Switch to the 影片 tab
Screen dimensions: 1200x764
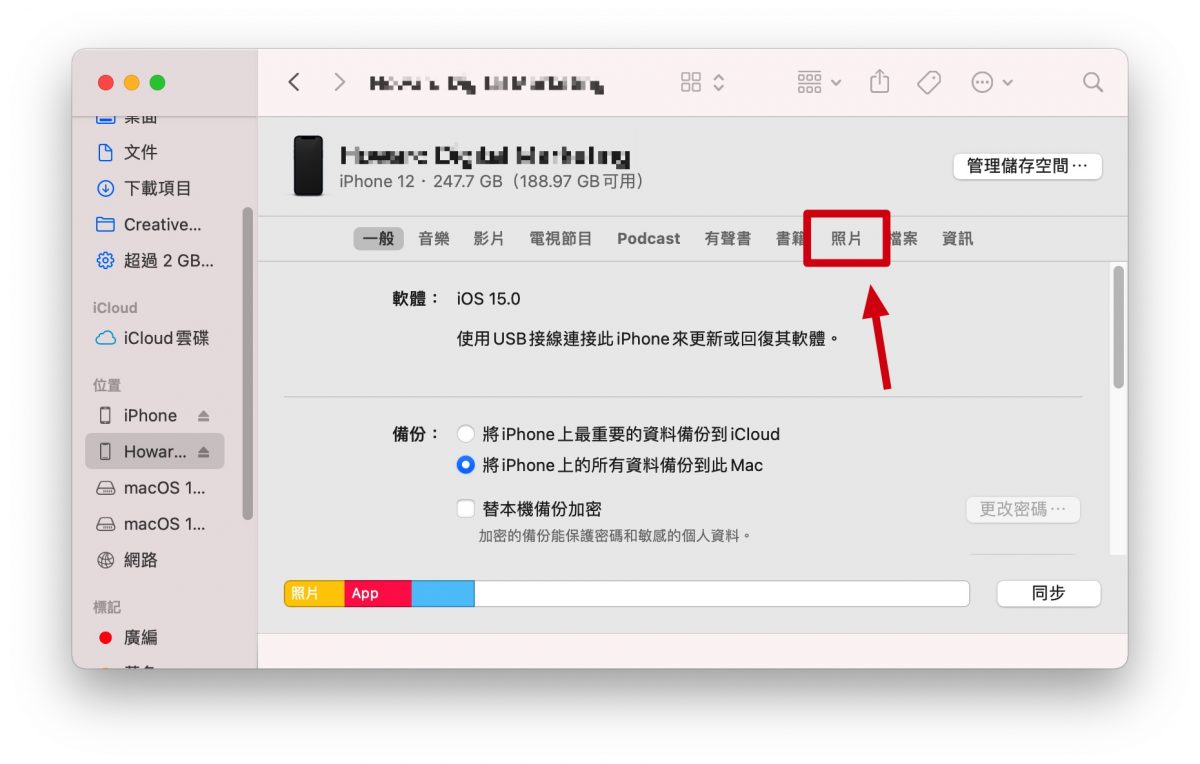[489, 238]
